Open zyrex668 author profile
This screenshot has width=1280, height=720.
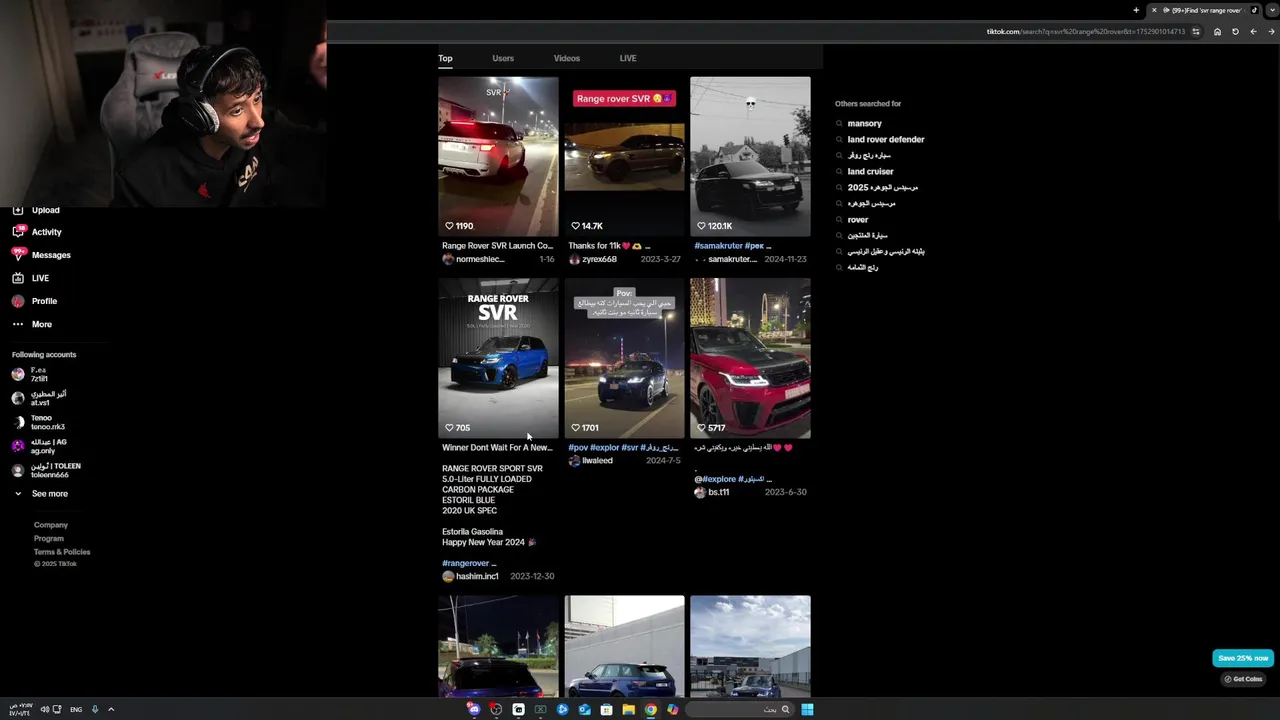pos(593,259)
